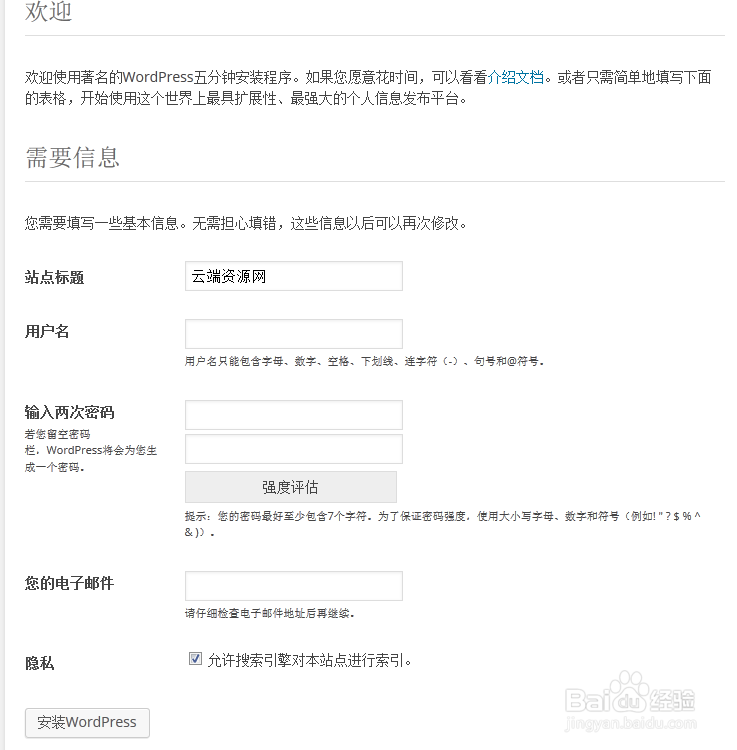Image resolution: width=737 pixels, height=750 pixels.
Task: Click the jingyan.baidu.com watermark text
Action: click(x=631, y=723)
